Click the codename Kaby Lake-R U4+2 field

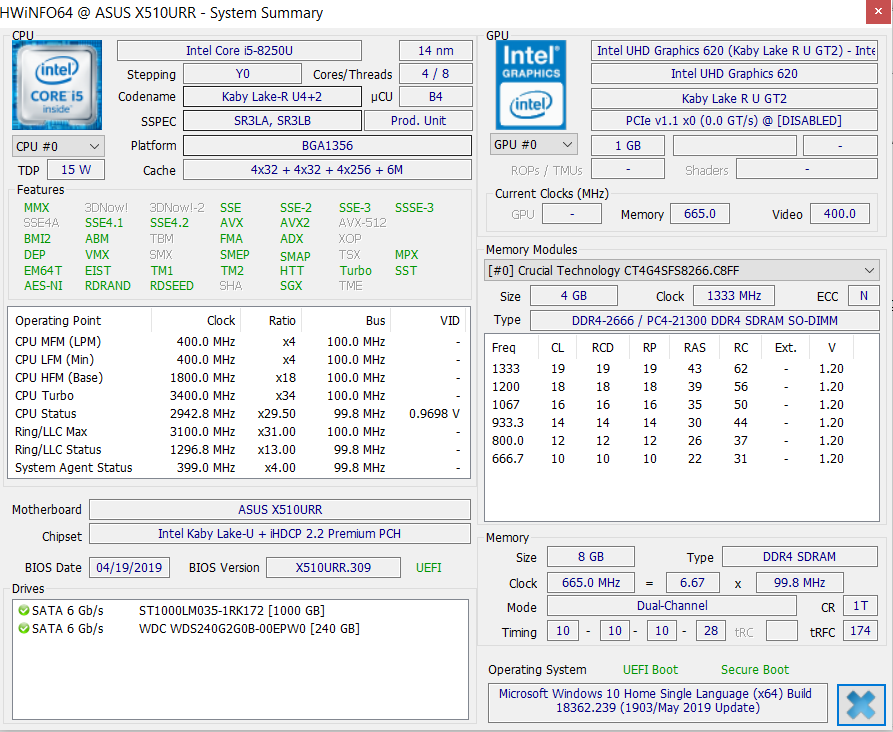272,97
